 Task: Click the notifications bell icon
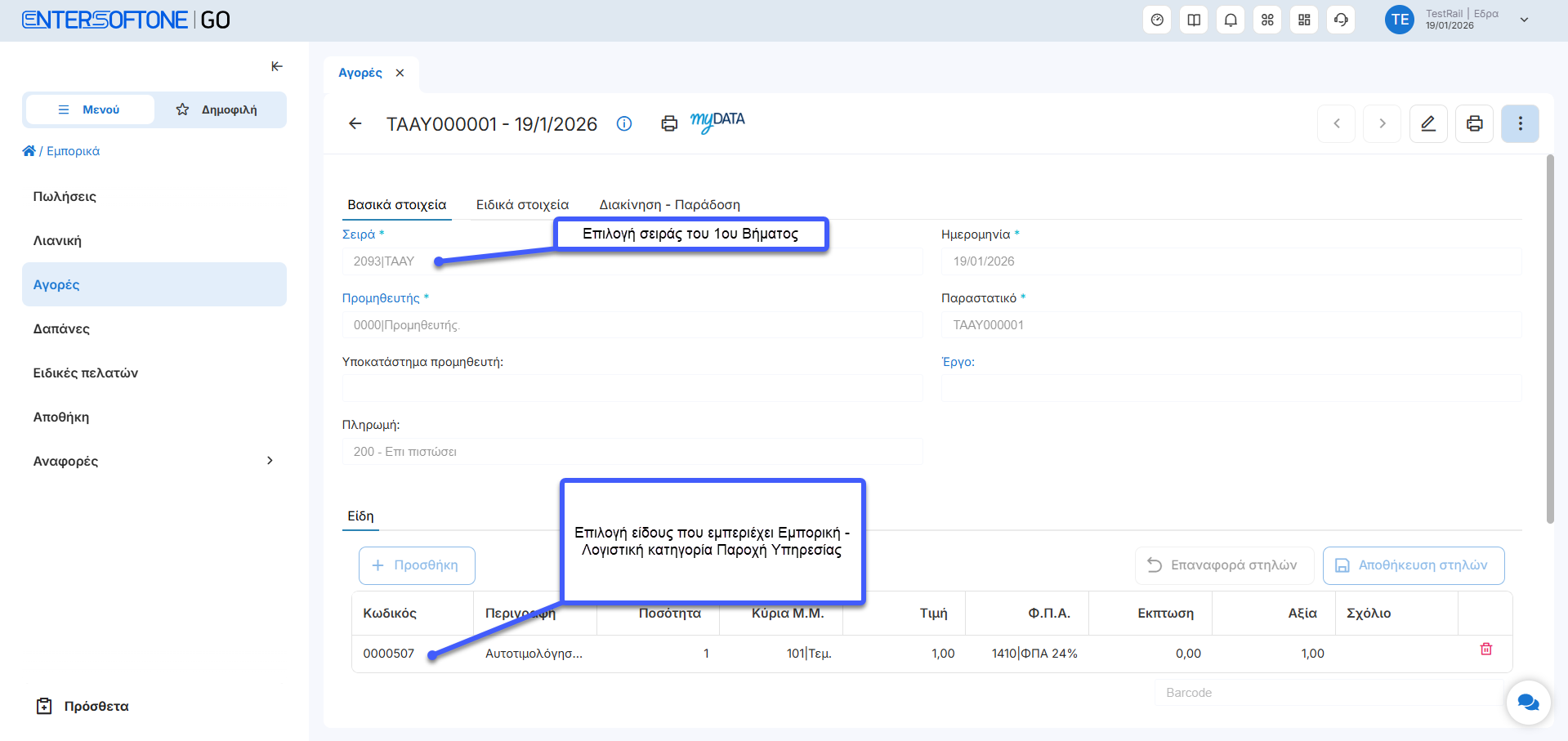coord(1231,20)
